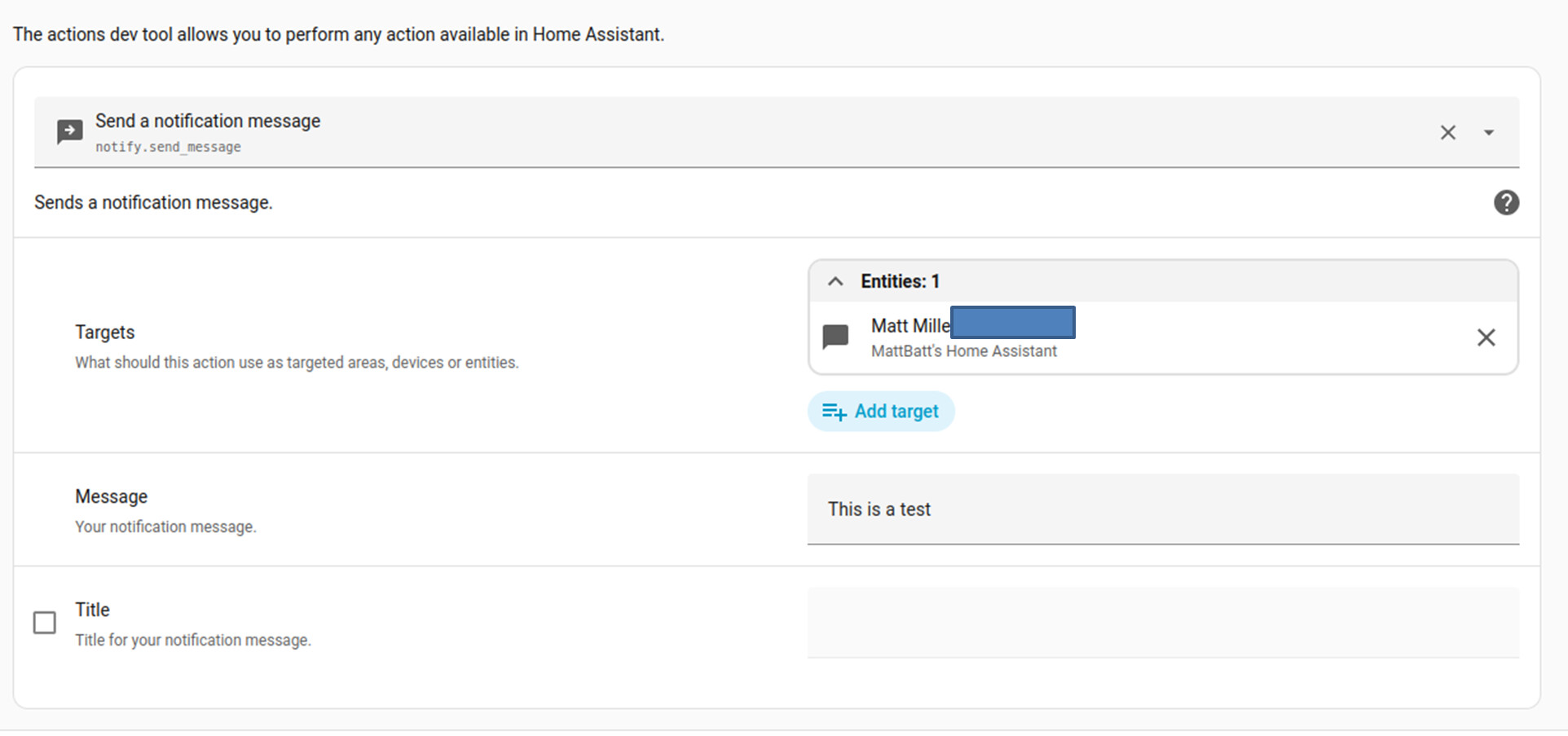Select the Matt Mille entity name
1568x736 pixels.
(x=910, y=326)
